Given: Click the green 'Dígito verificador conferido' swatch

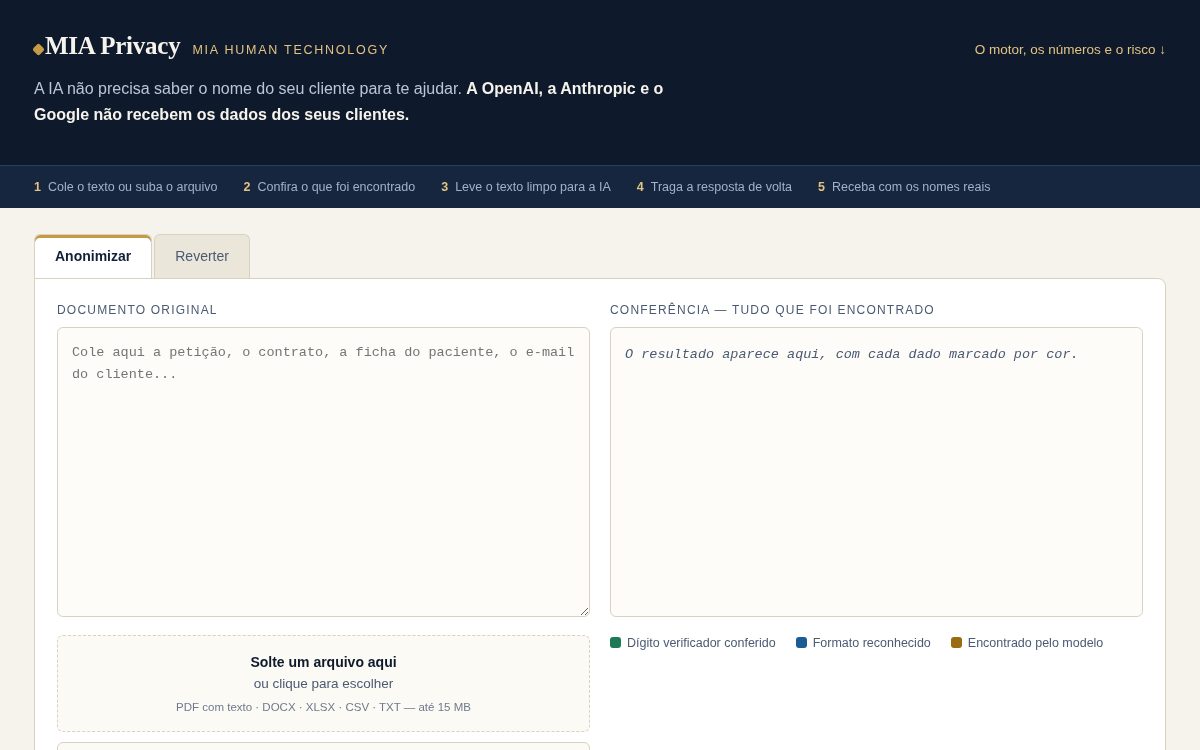Looking at the screenshot, I should (x=616, y=643).
